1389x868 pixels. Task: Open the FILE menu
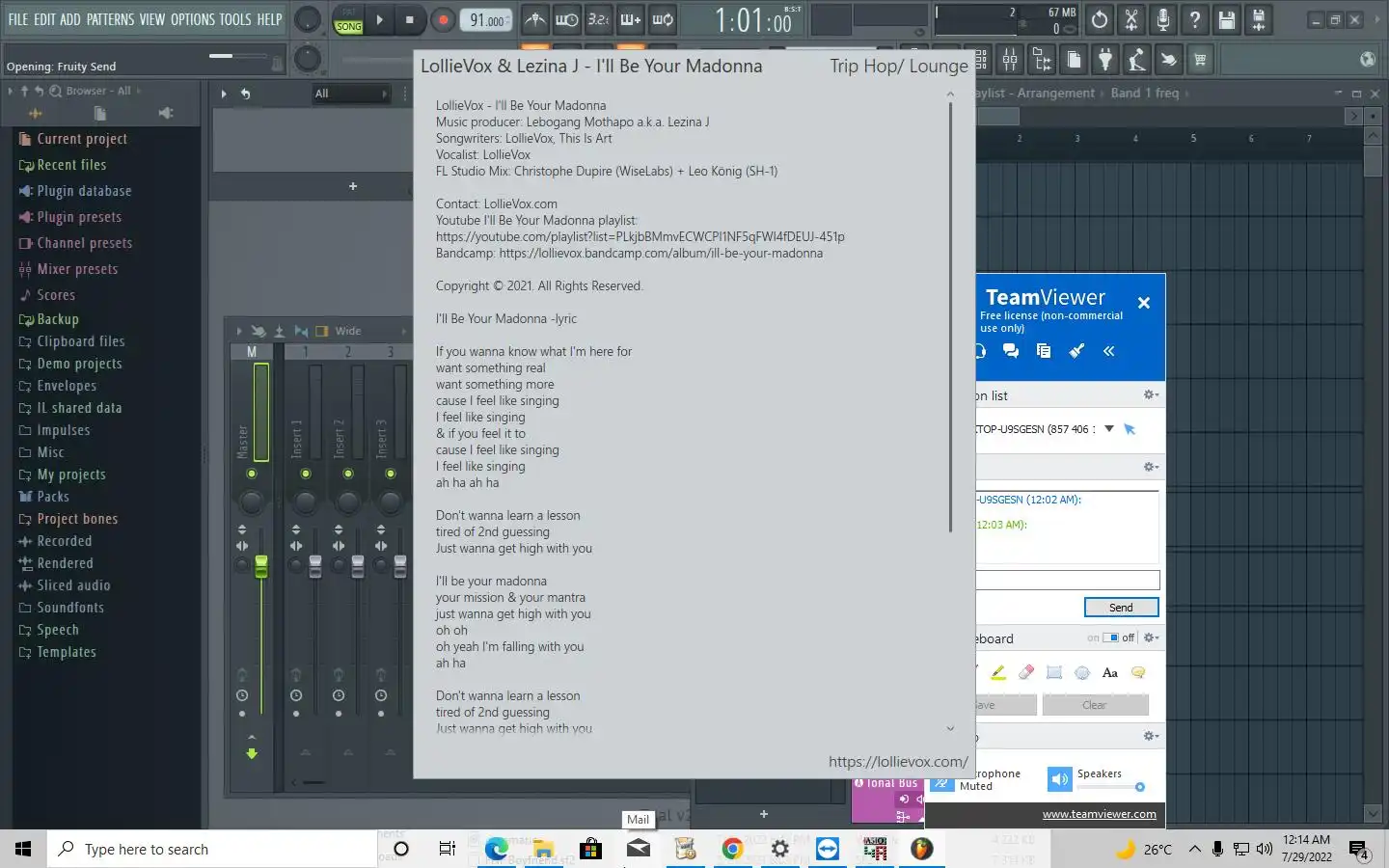pos(18,19)
